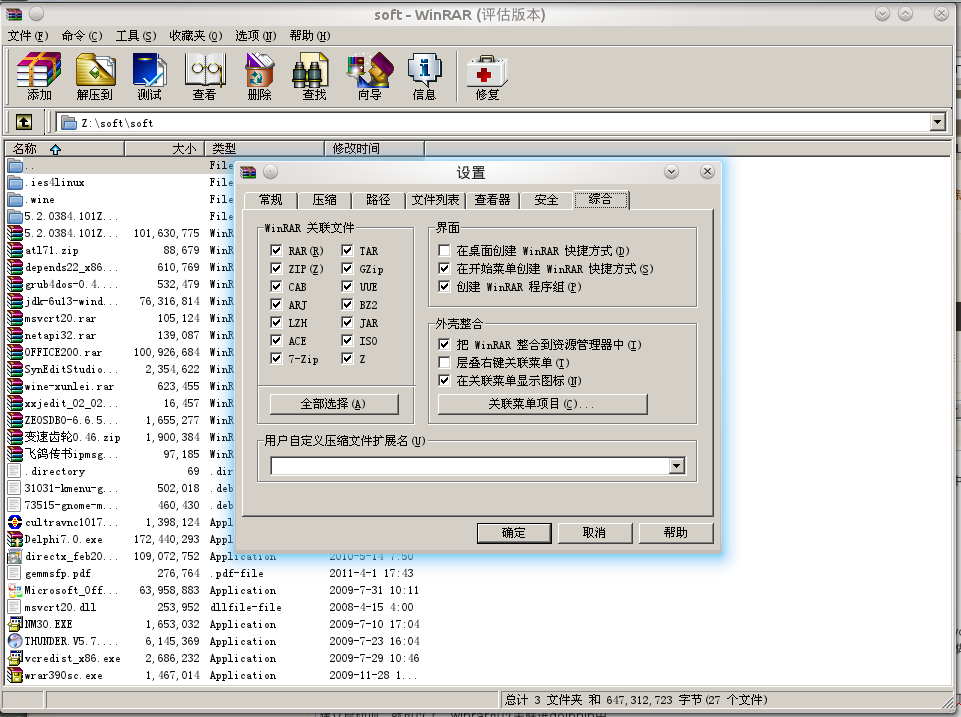
Task: Click the 全部选择 button
Action: click(334, 404)
